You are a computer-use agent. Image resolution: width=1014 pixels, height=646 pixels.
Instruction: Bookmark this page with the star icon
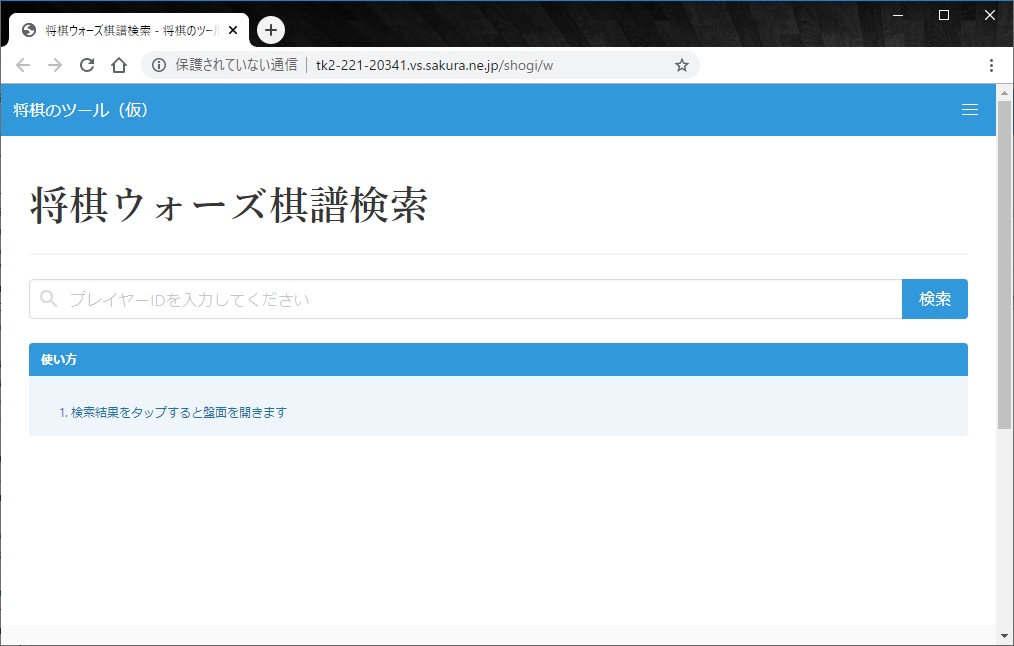682,65
